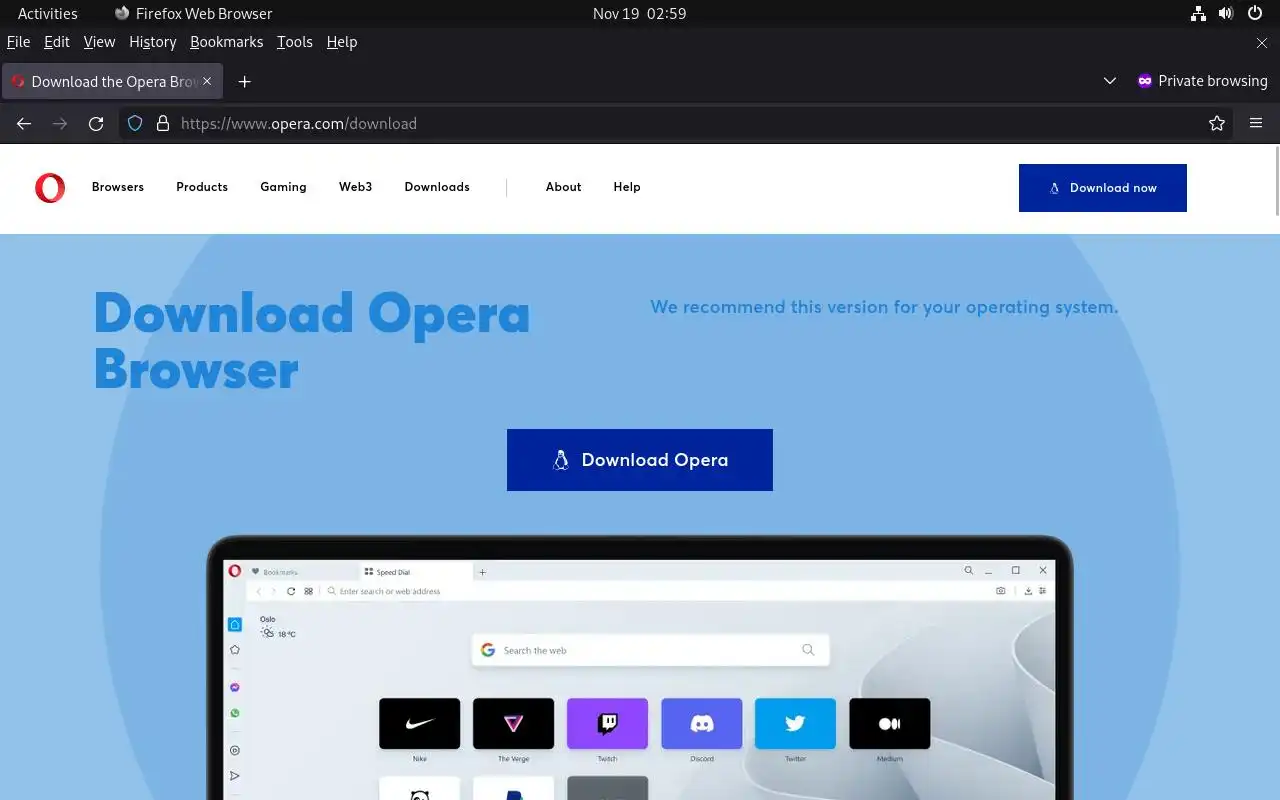Open the Firefox hamburger application menu

[x=1256, y=123]
